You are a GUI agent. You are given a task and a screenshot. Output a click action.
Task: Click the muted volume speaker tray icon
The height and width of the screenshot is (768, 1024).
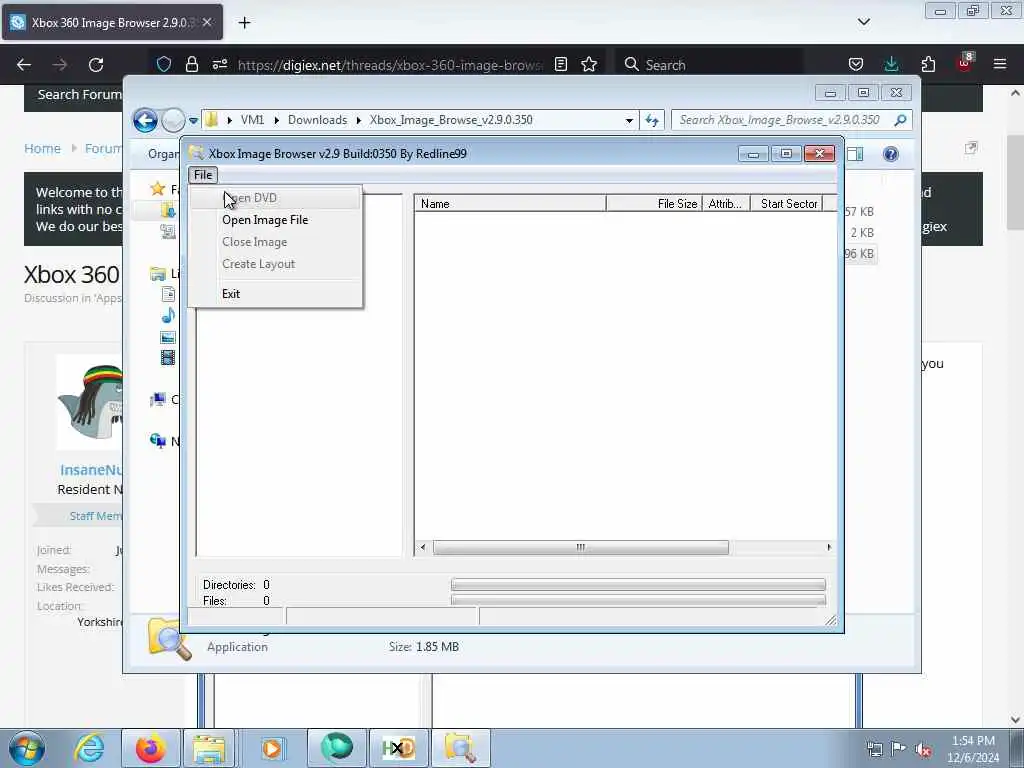click(922, 750)
